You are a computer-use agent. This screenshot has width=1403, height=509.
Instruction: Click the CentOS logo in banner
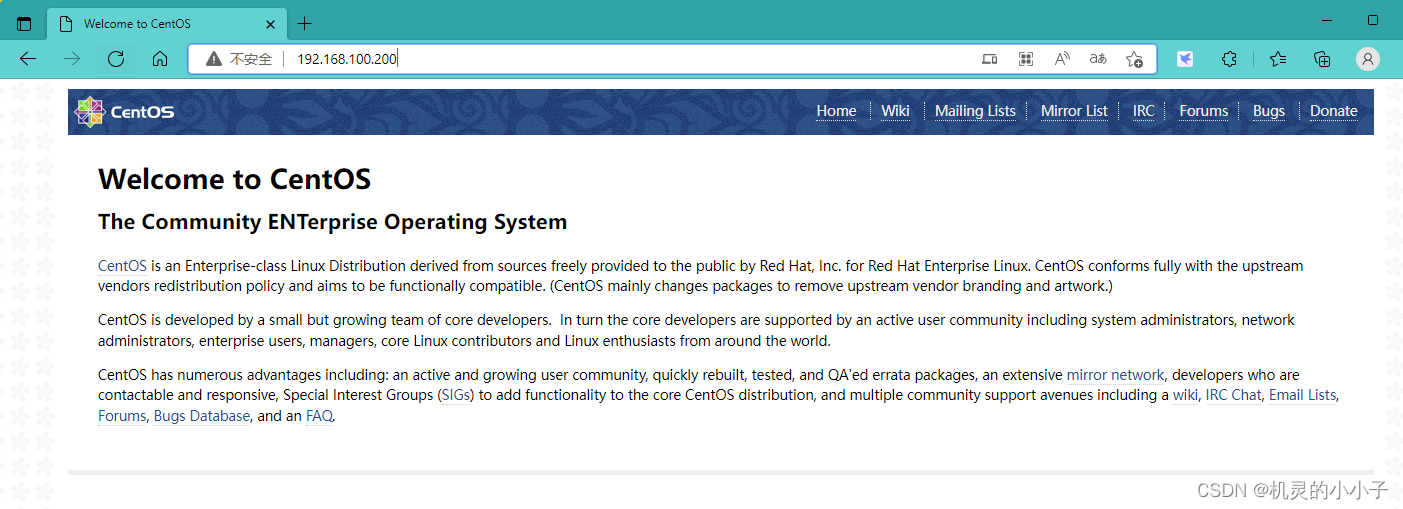pyautogui.click(x=125, y=111)
